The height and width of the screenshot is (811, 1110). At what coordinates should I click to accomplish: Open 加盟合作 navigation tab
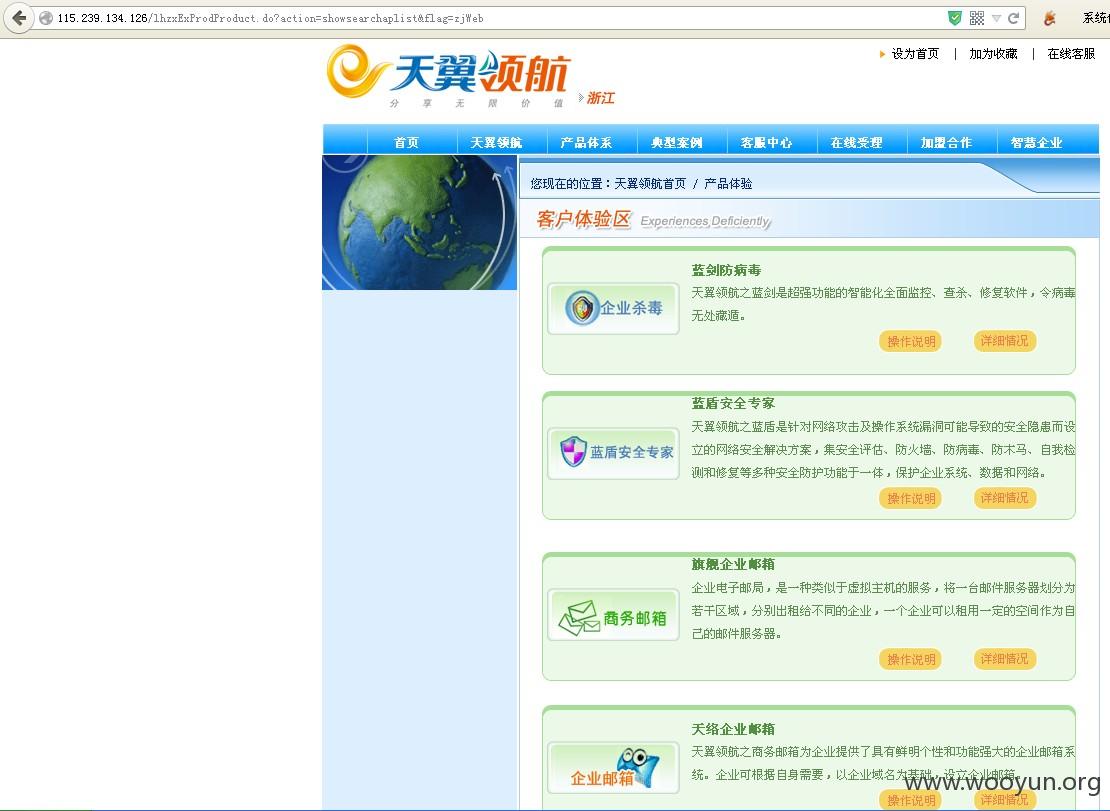[946, 142]
